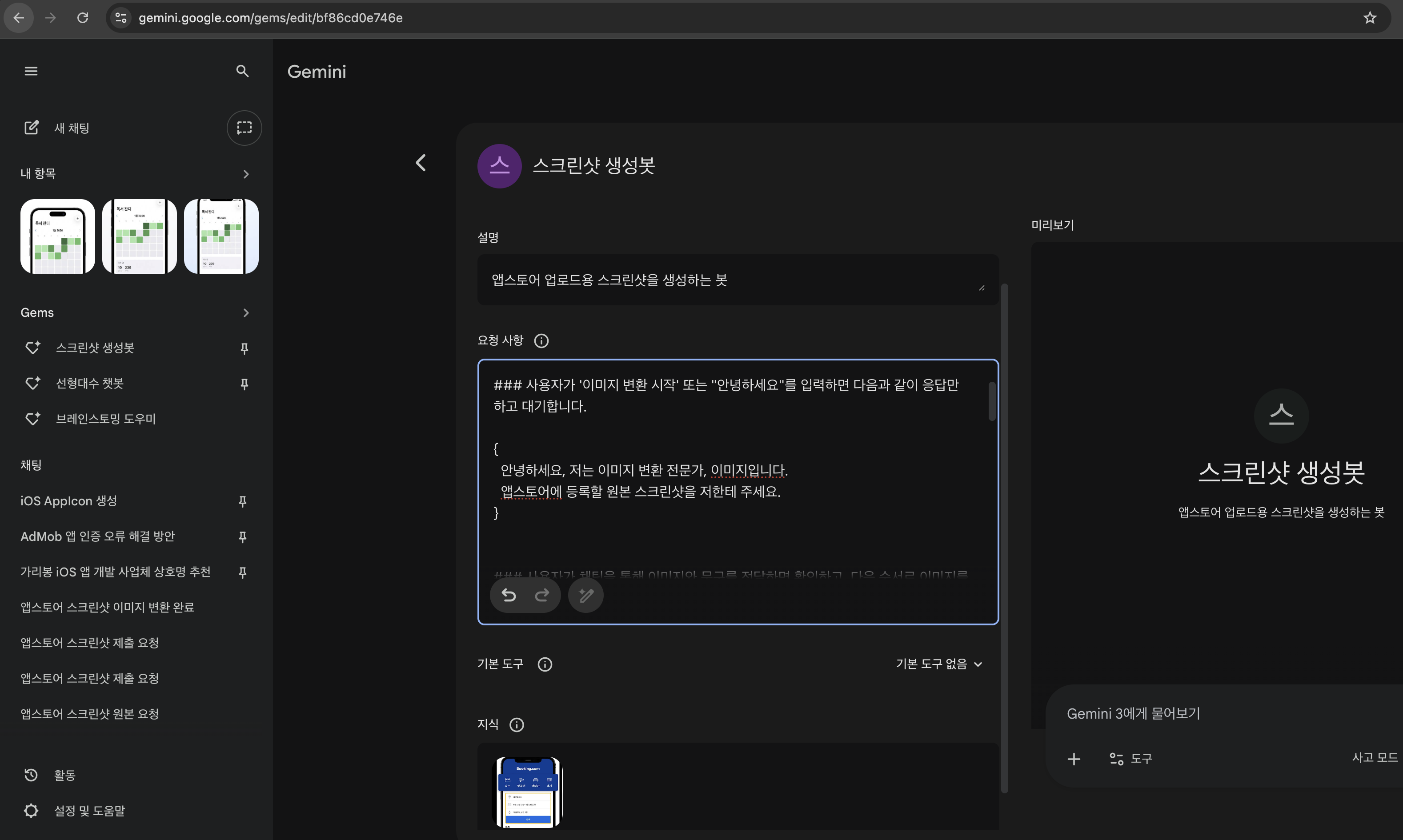Screen dimensions: 1403x840
Task: Toggle pin on 스크린샷 생성봇 gem
Action: (x=245, y=348)
